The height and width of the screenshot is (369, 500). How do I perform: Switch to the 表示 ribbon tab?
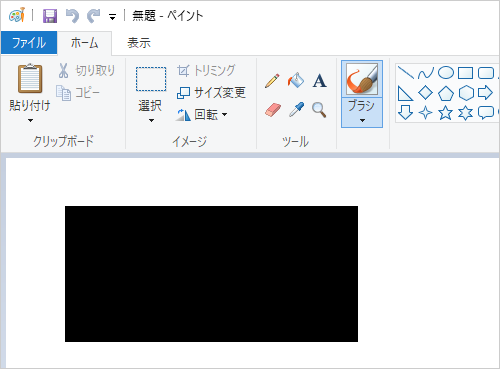(139, 43)
